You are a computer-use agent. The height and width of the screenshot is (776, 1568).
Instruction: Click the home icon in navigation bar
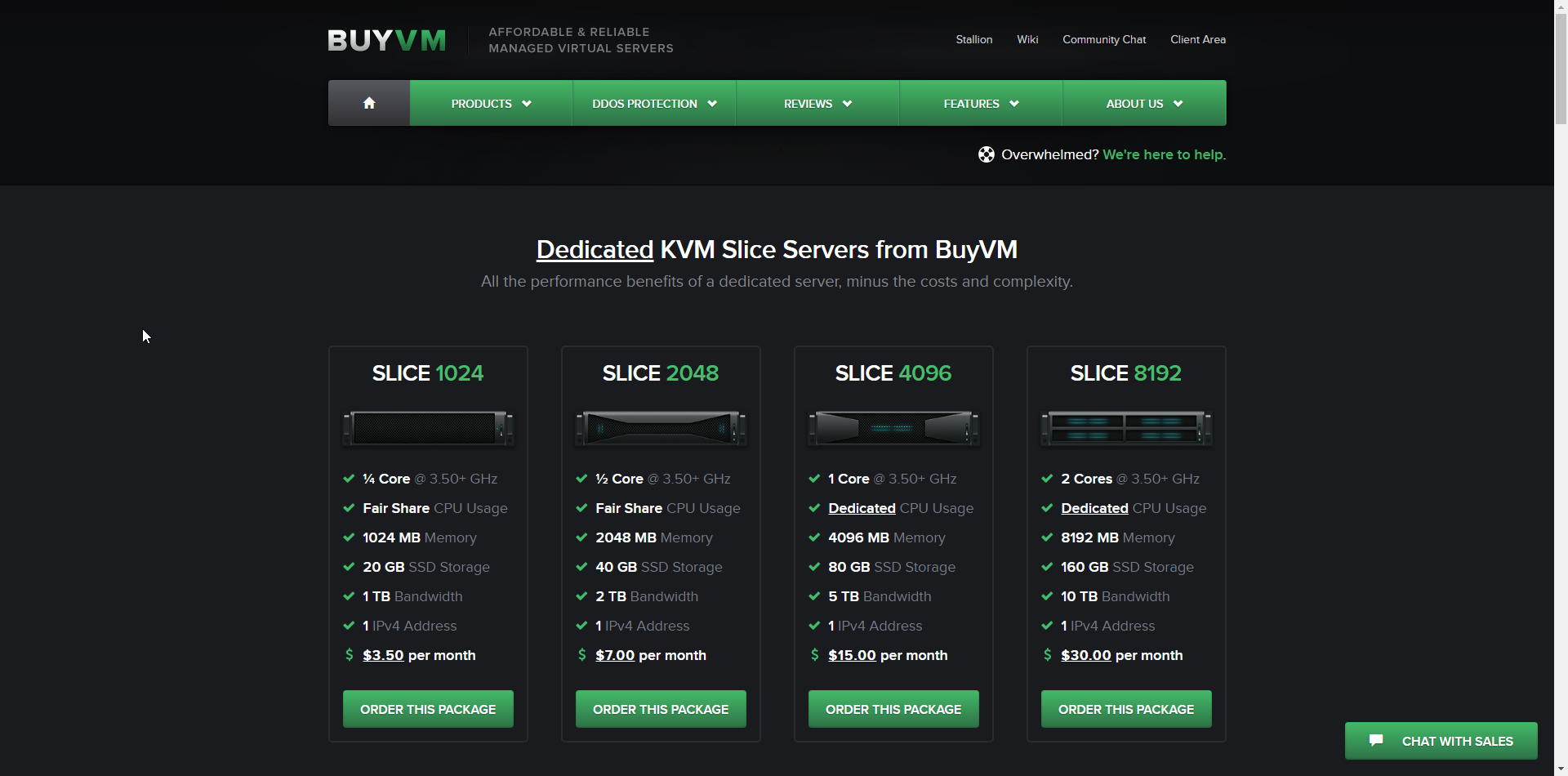point(369,103)
